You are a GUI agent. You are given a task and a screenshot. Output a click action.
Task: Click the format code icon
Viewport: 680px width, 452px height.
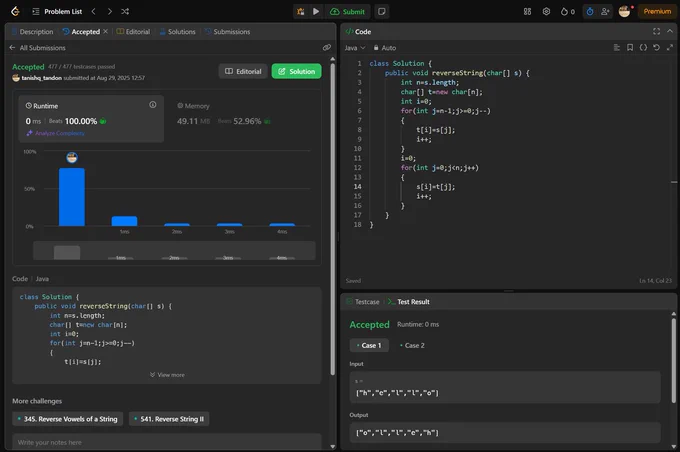point(617,48)
